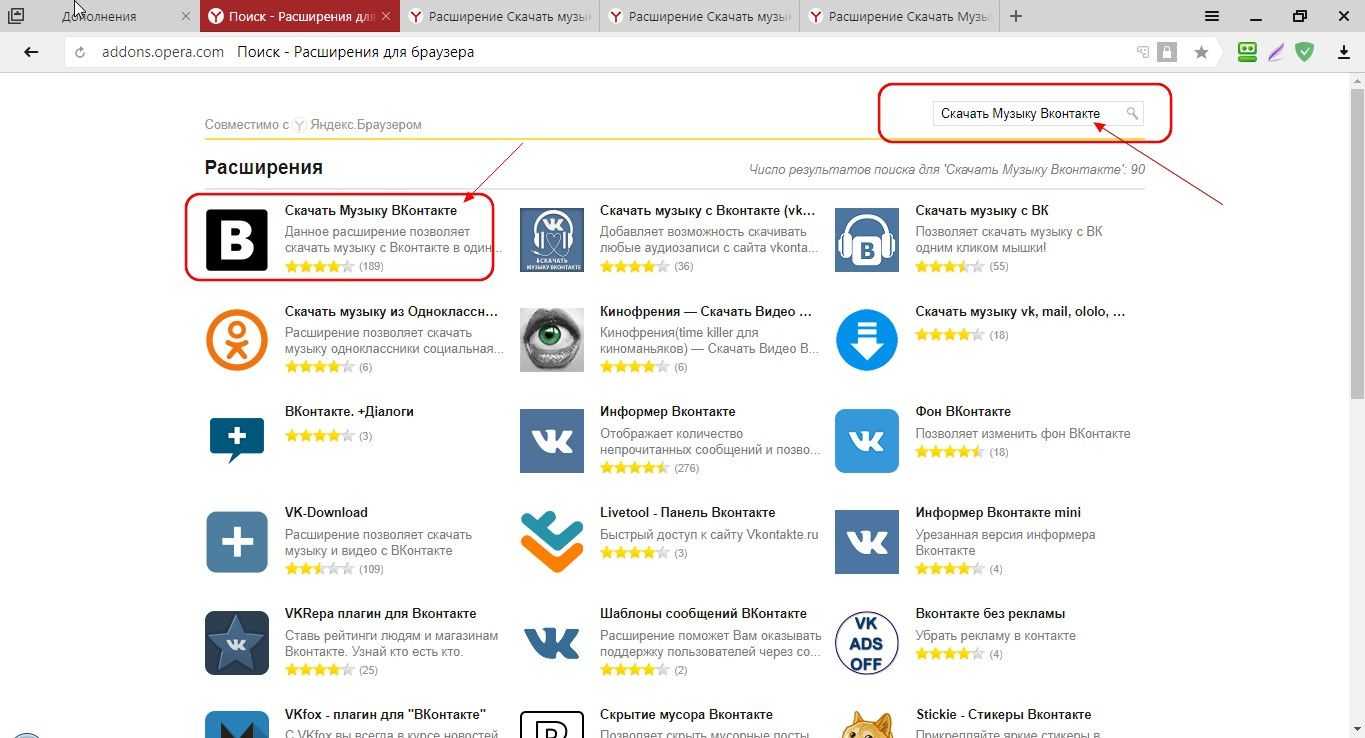1365x738 pixels.
Task: Click the green robot extension icon
Action: 1247,52
